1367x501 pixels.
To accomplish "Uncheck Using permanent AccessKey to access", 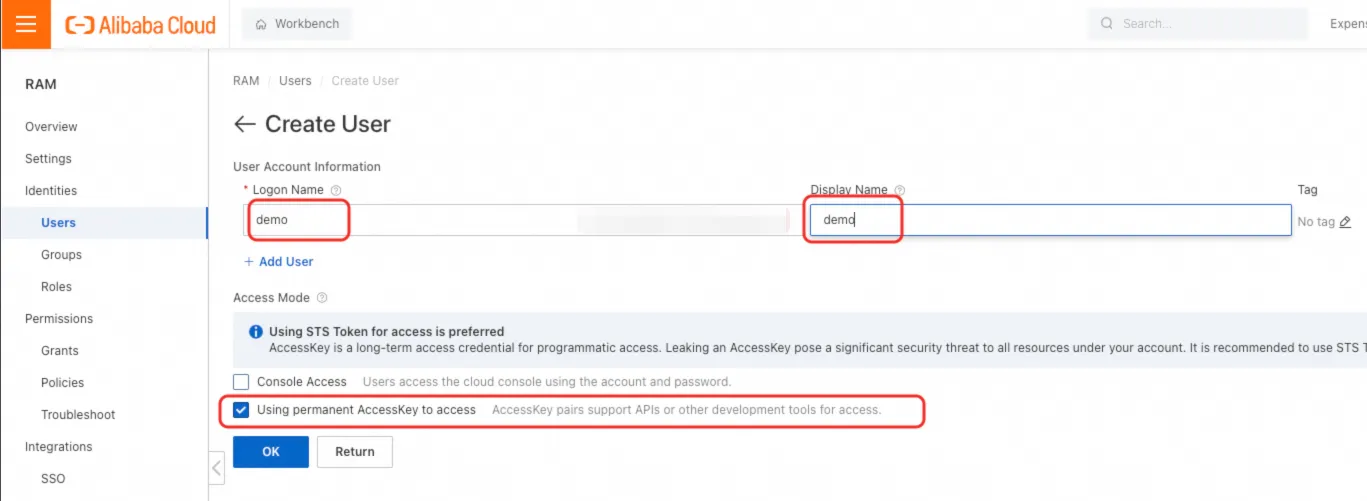I will tap(241, 410).
